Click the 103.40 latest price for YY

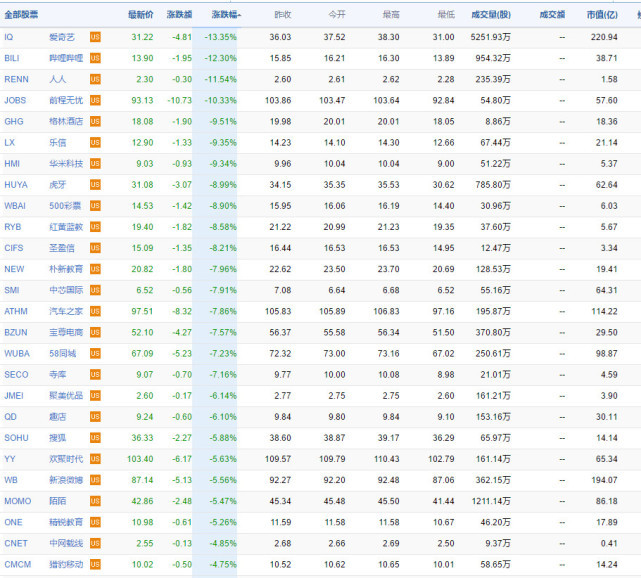(x=140, y=459)
